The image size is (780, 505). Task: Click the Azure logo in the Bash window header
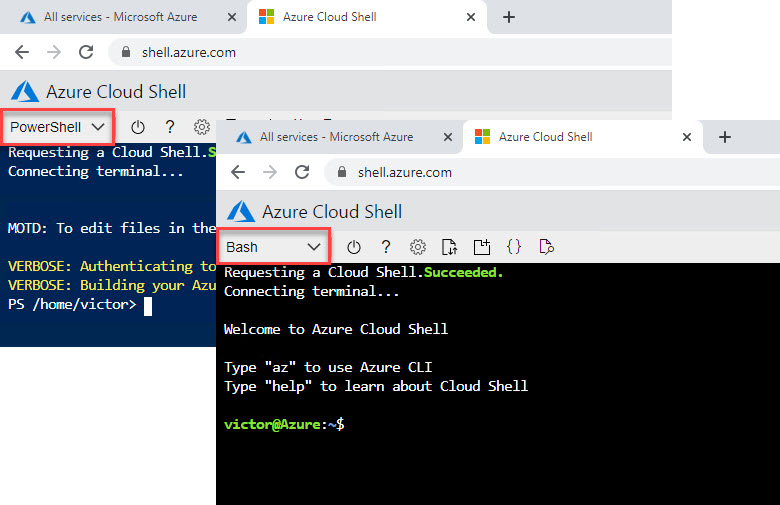[241, 212]
